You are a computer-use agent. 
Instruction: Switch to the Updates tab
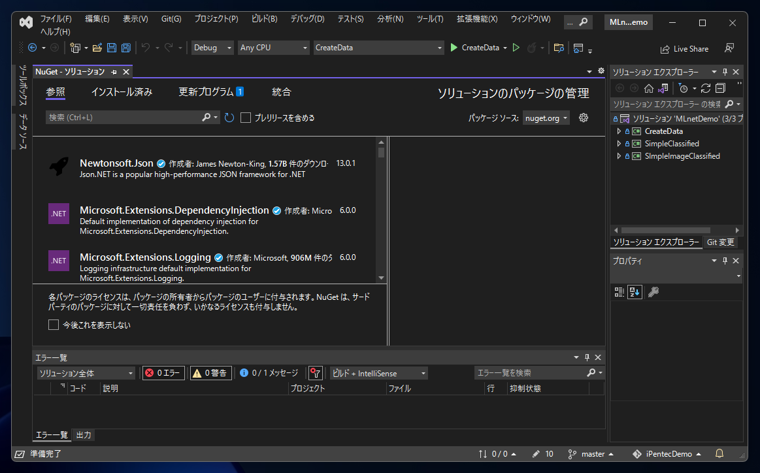point(211,92)
